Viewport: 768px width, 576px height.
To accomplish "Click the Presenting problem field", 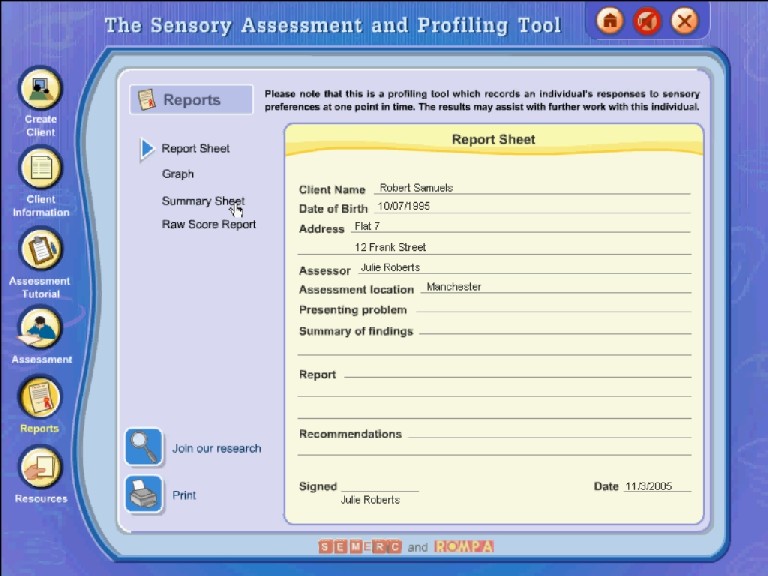I will (x=553, y=310).
